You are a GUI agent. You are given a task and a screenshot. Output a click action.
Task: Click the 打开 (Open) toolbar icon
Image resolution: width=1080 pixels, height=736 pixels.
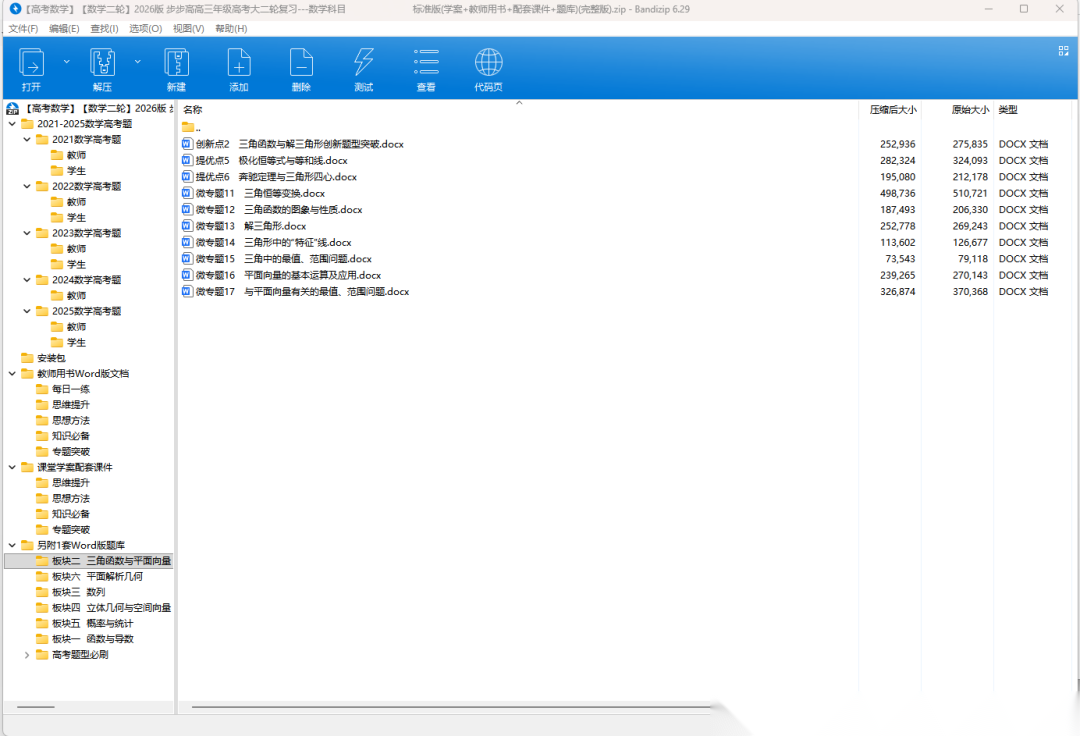[31, 65]
